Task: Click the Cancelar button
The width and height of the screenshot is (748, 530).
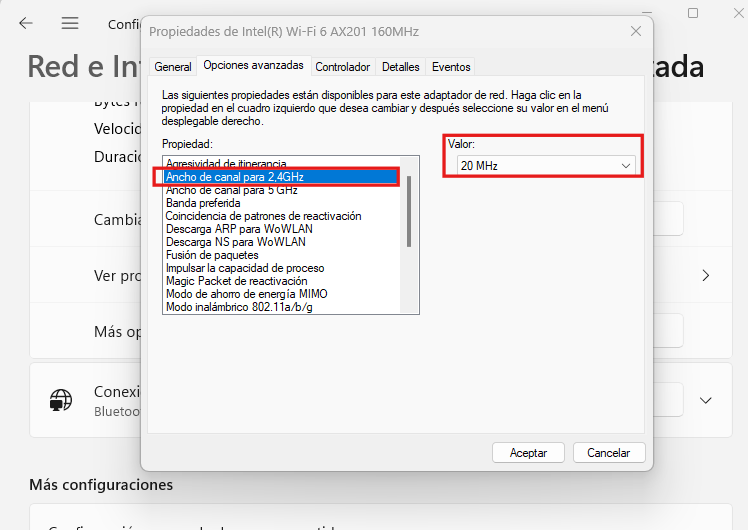Action: 608,453
